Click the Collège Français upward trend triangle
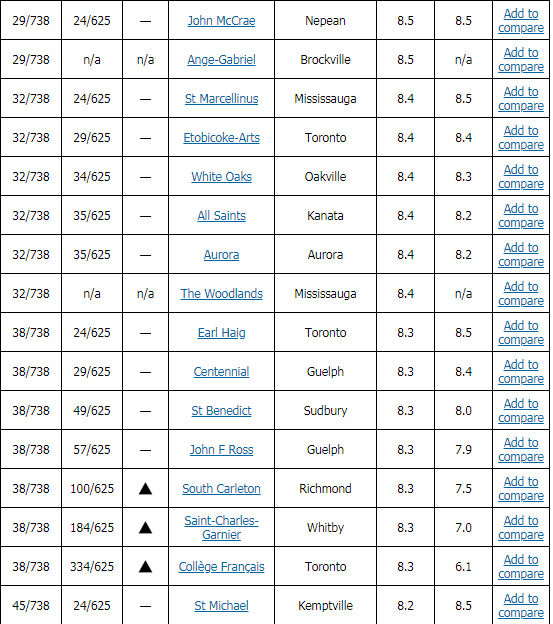The image size is (553, 624). (145, 567)
